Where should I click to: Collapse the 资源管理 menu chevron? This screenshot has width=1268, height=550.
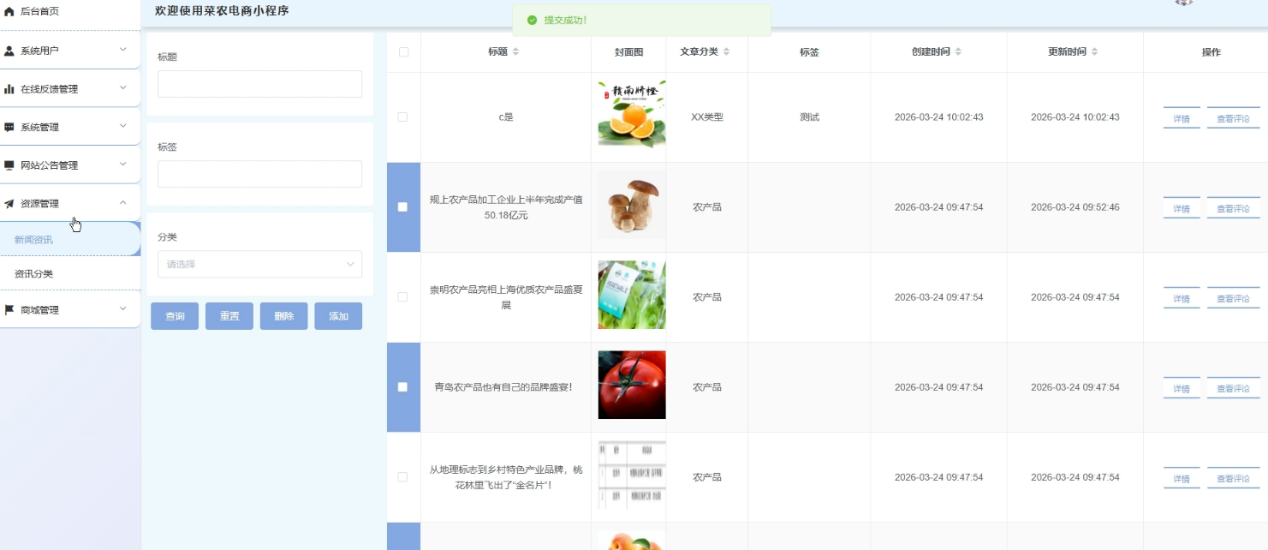coord(123,203)
